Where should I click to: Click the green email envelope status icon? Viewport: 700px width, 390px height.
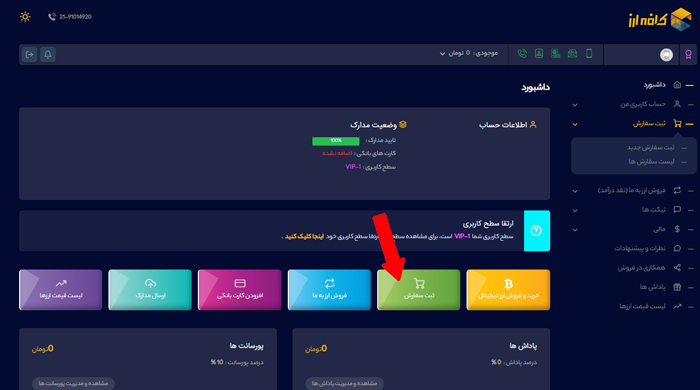tap(572, 54)
